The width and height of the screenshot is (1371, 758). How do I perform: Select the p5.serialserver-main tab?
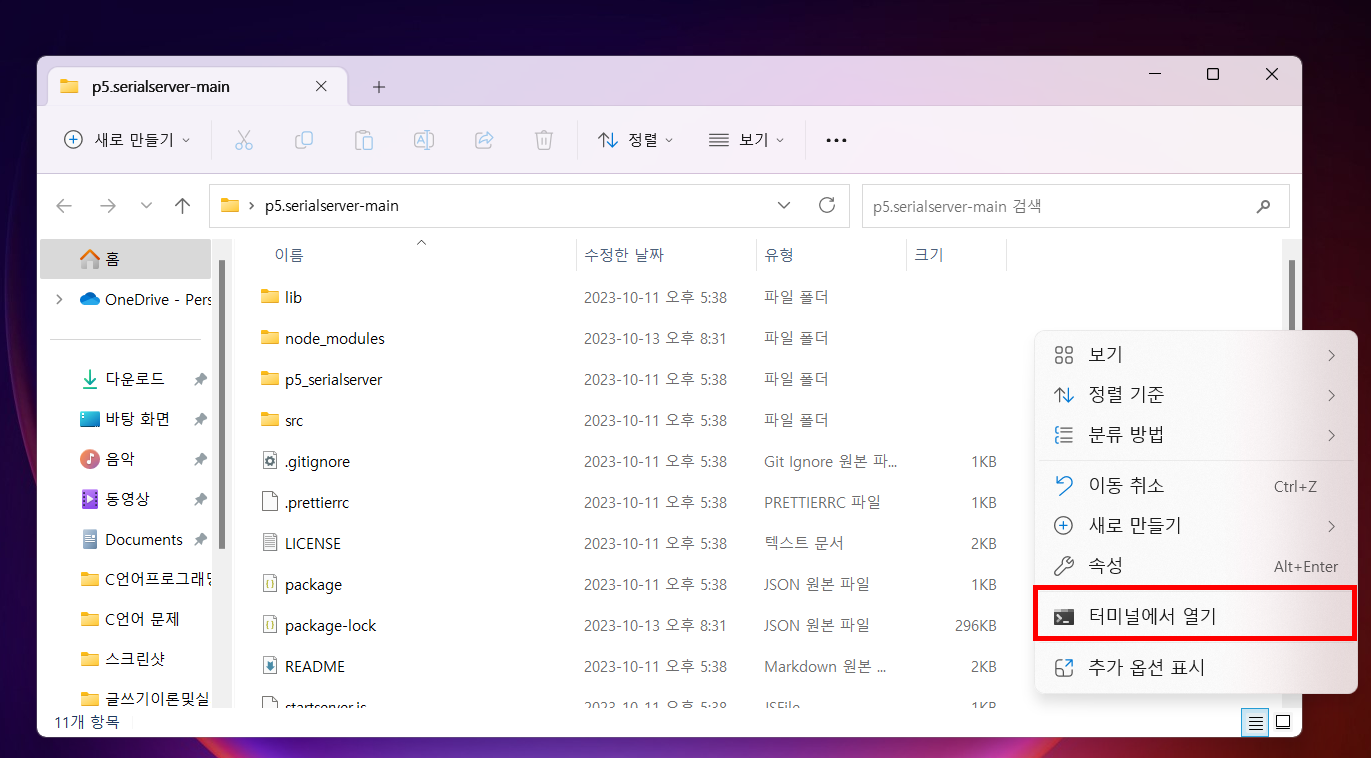point(197,87)
